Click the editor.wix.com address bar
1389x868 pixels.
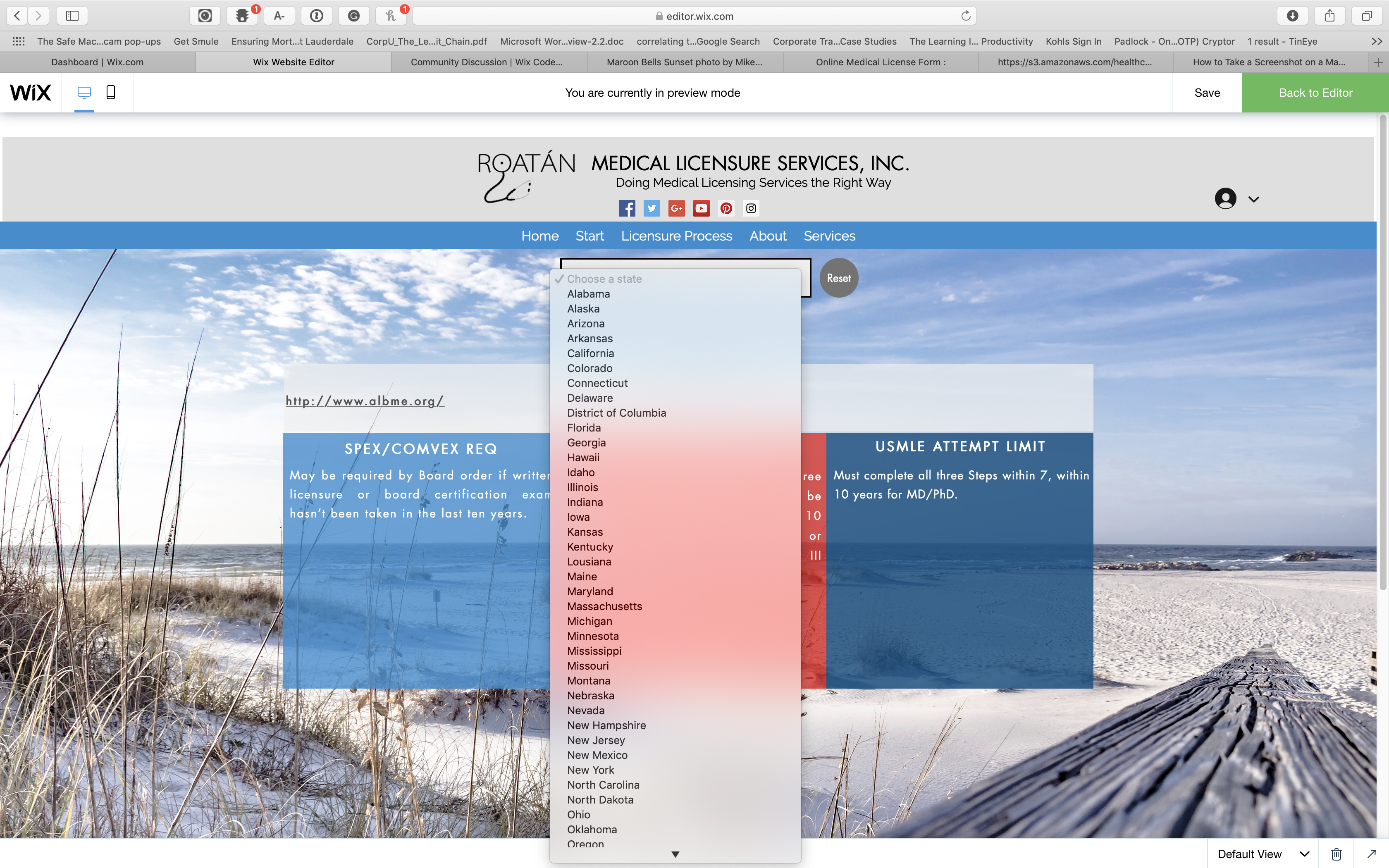coord(694,16)
